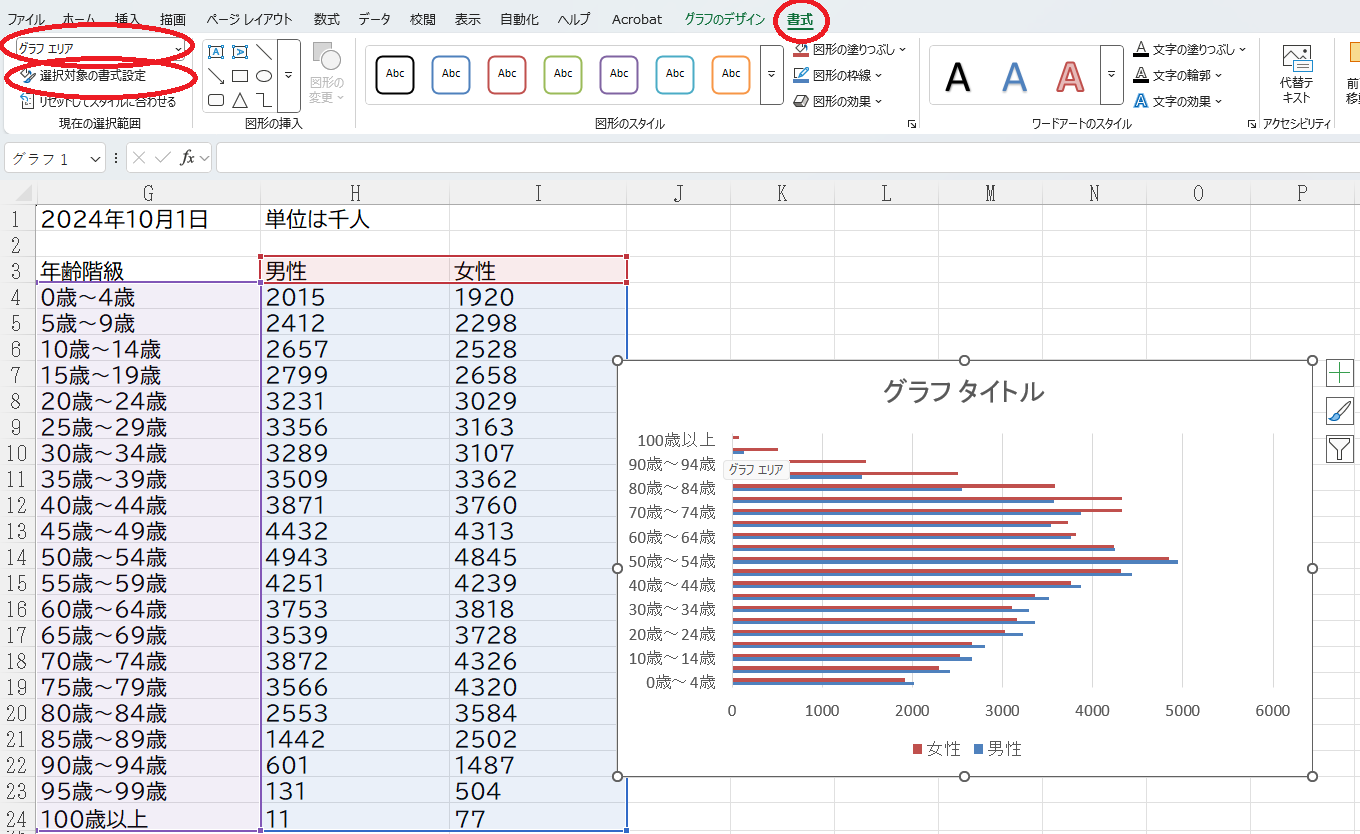This screenshot has height=834, width=1360.
Task: Expand the shape insert gallery
Action: [289, 76]
